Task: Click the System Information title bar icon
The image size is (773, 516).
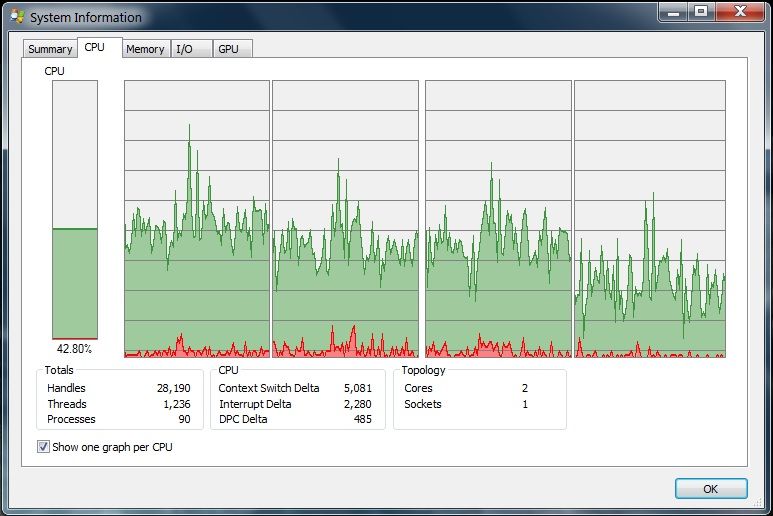Action: (x=18, y=17)
